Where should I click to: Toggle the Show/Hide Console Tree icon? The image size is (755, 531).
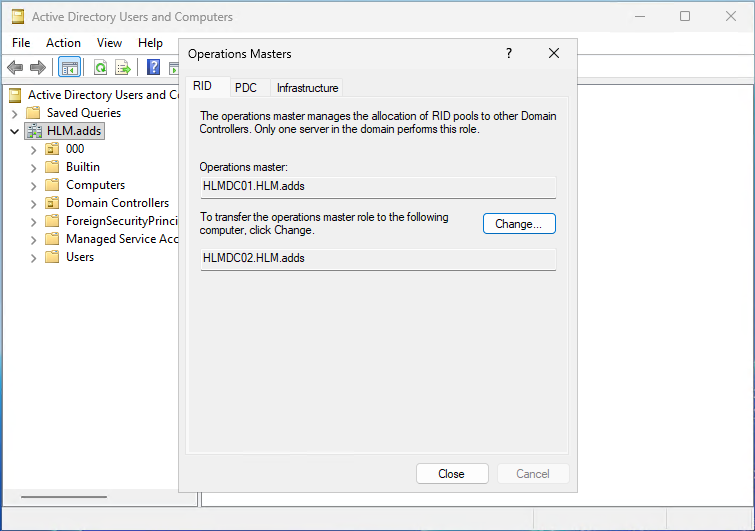[69, 67]
